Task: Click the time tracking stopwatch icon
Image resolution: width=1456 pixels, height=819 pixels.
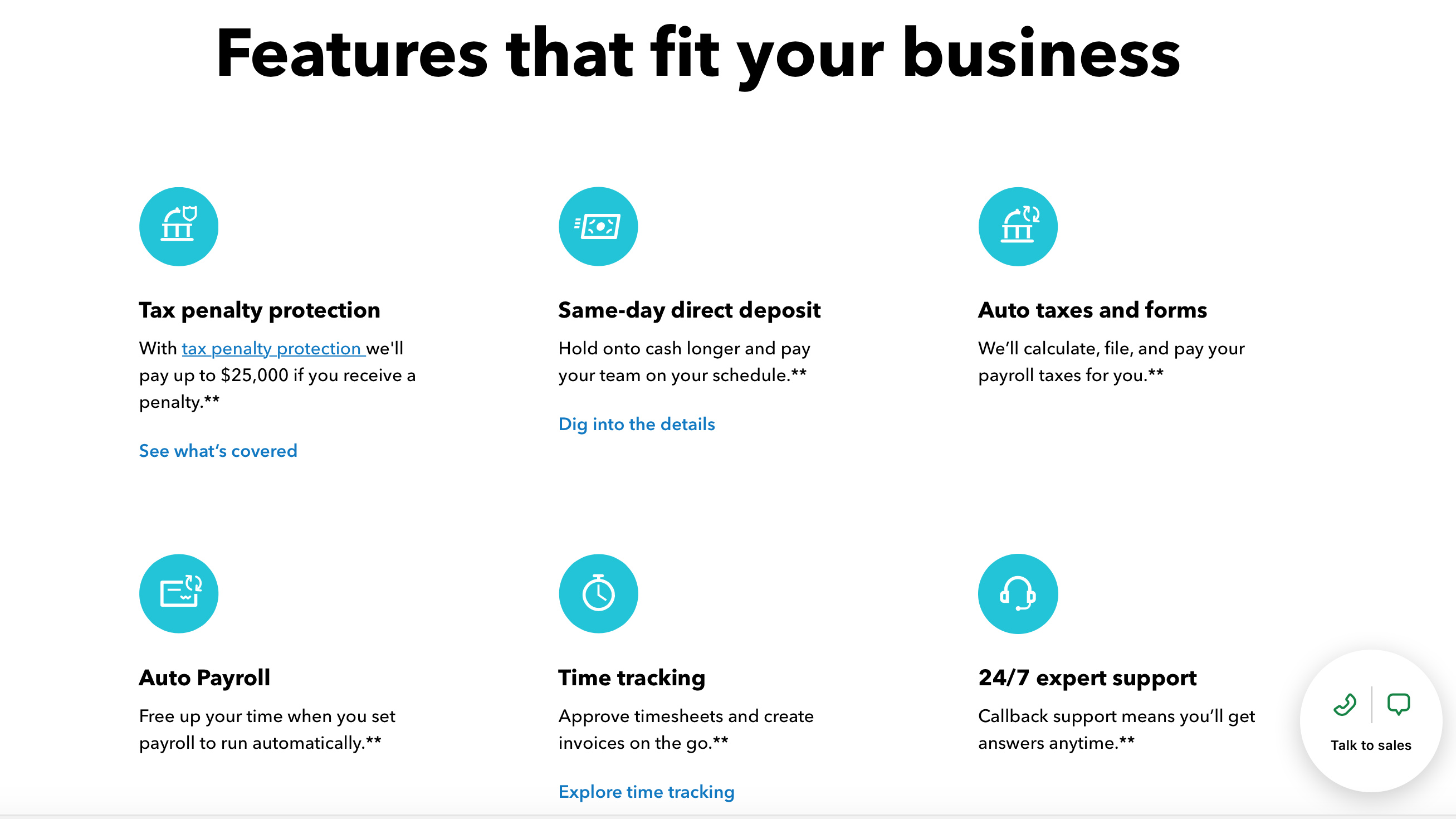Action: point(597,594)
